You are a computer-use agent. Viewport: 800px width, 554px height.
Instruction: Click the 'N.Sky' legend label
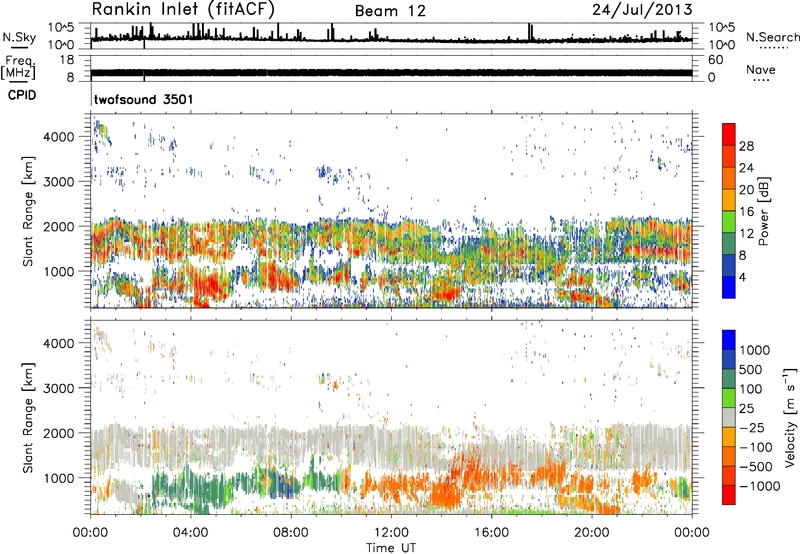click(x=19, y=37)
